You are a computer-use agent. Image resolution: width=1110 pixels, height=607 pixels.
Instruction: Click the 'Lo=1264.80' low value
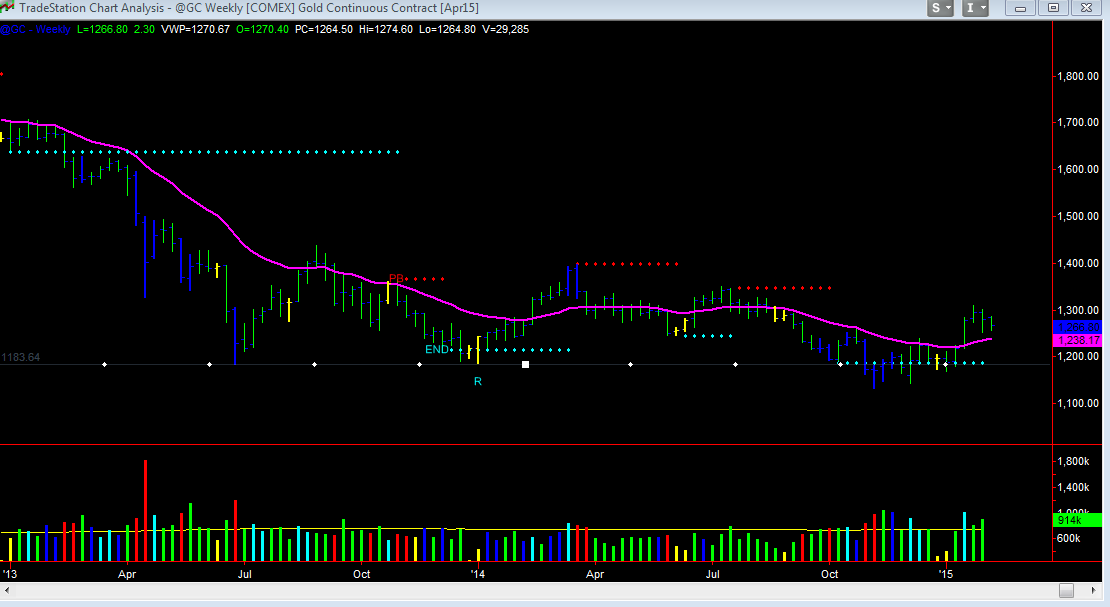tap(447, 29)
